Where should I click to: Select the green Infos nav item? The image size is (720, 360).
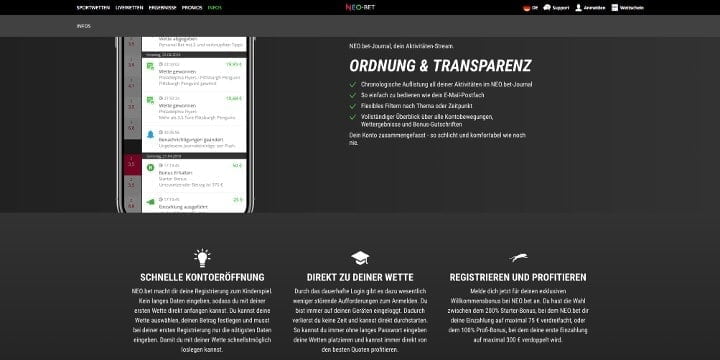coord(214,8)
